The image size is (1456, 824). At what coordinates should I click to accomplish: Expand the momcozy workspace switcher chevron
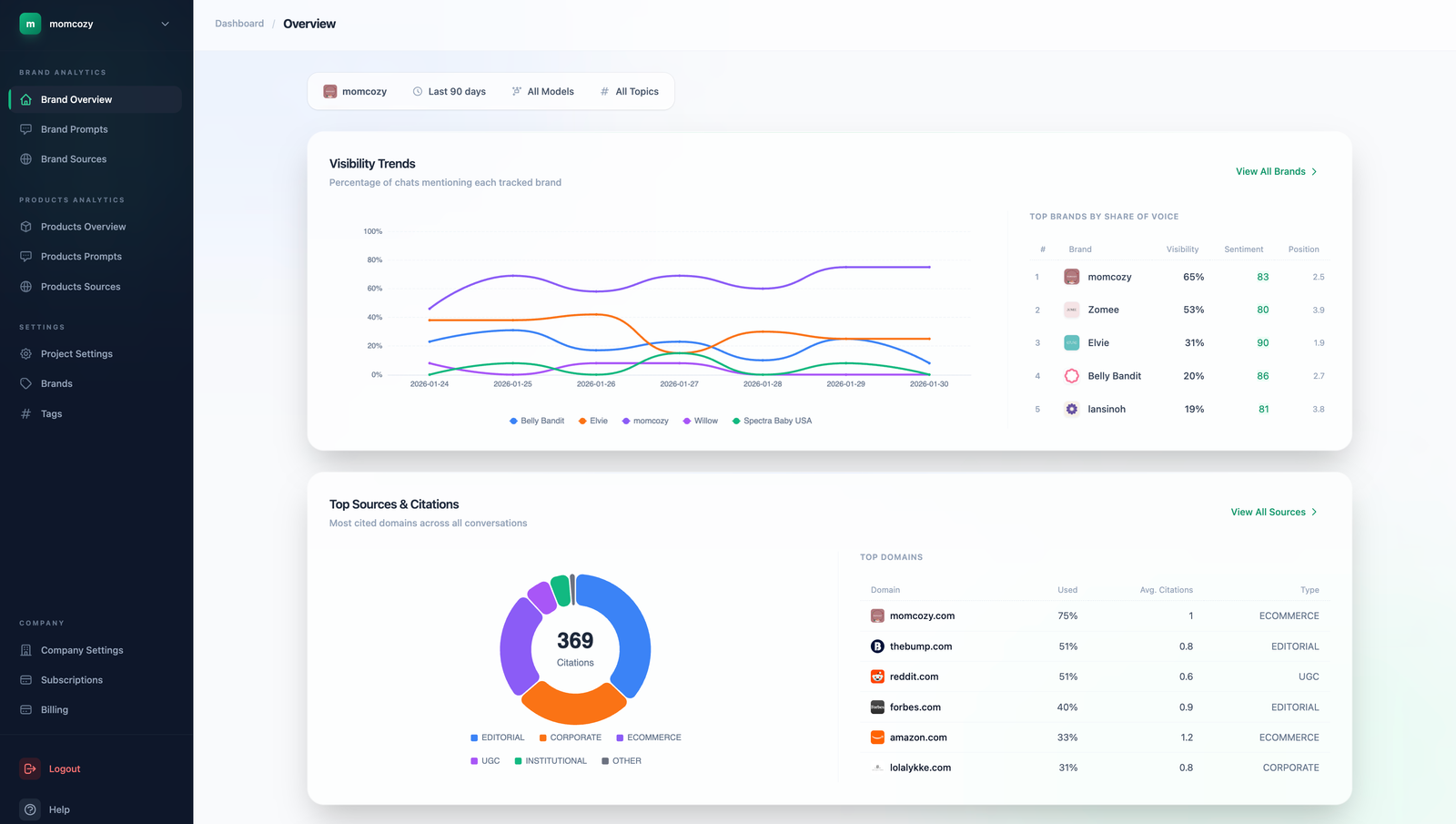(165, 23)
